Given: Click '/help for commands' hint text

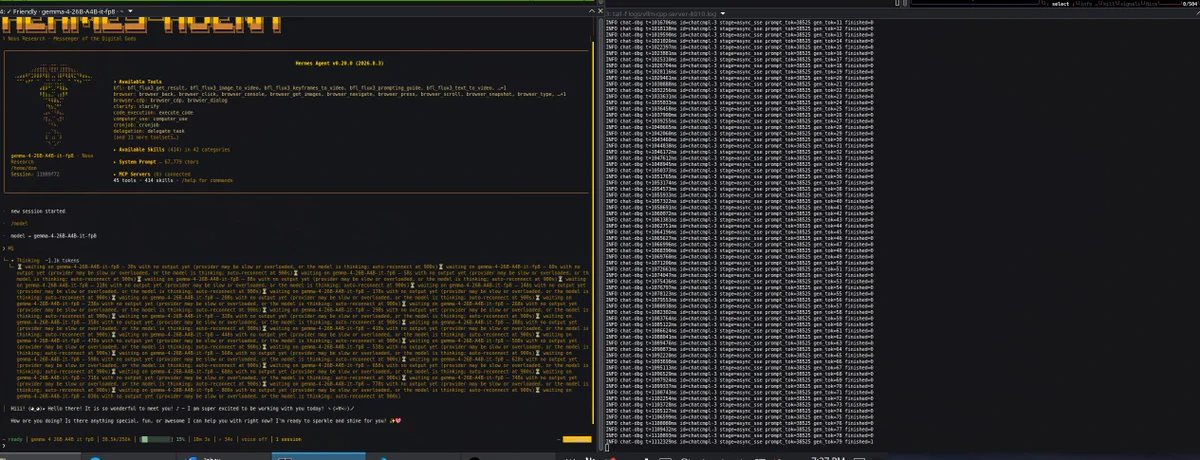Looking at the screenshot, I should (206, 180).
